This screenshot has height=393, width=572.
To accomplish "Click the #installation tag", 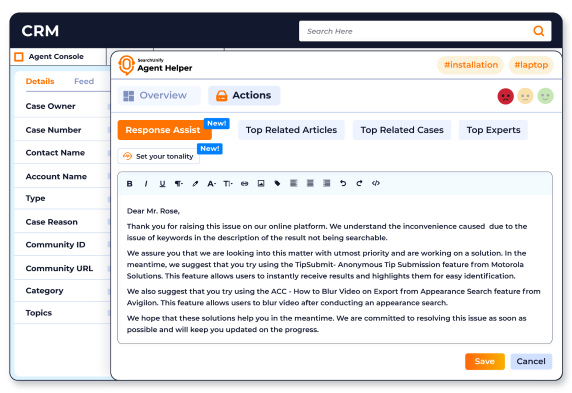I will 471,65.
